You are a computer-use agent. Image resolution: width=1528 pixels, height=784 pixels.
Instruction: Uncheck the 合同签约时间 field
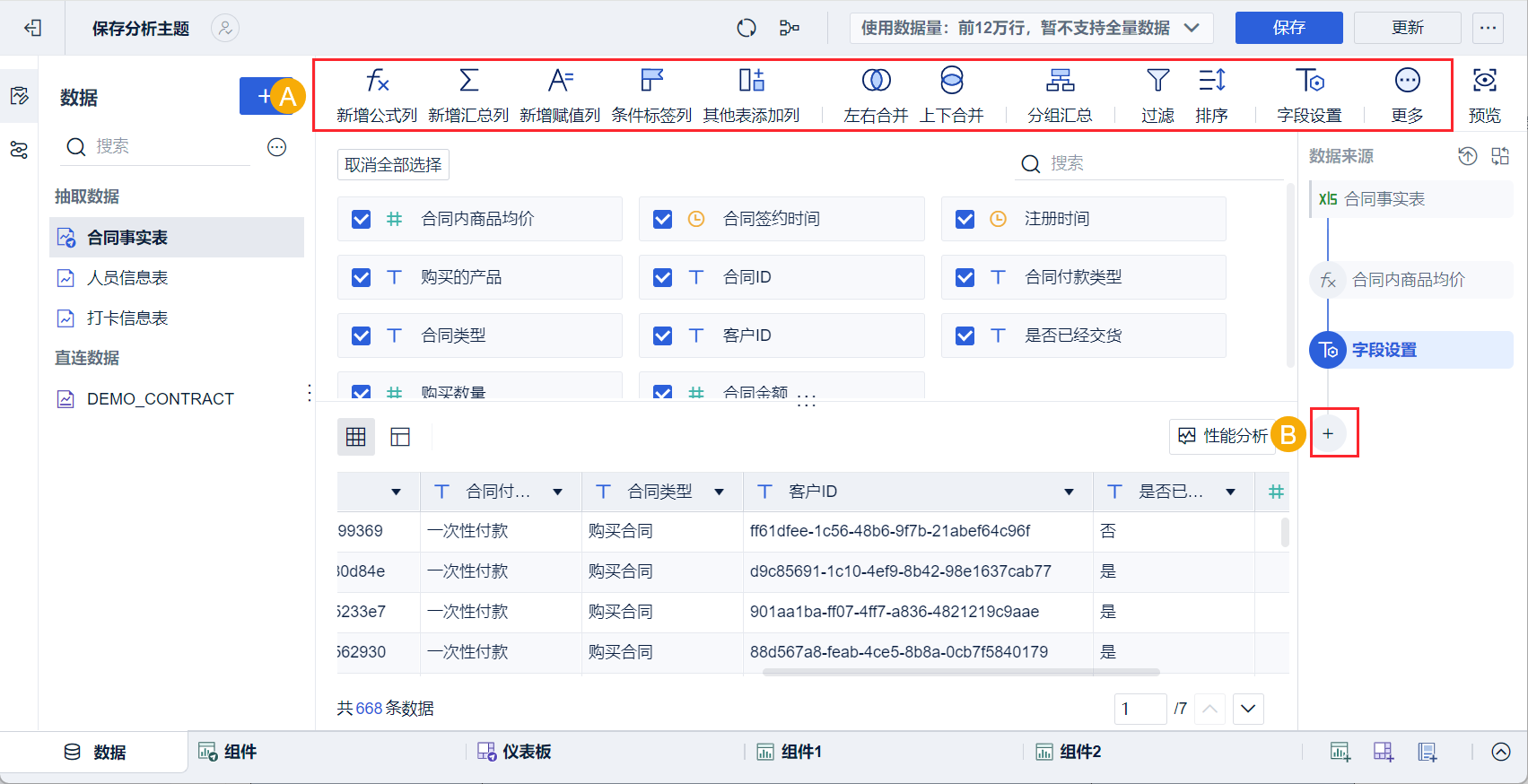(663, 219)
